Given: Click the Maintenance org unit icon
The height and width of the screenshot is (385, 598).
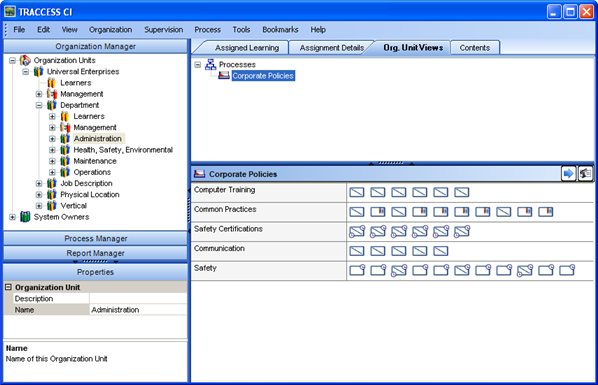Looking at the screenshot, I should point(65,161).
